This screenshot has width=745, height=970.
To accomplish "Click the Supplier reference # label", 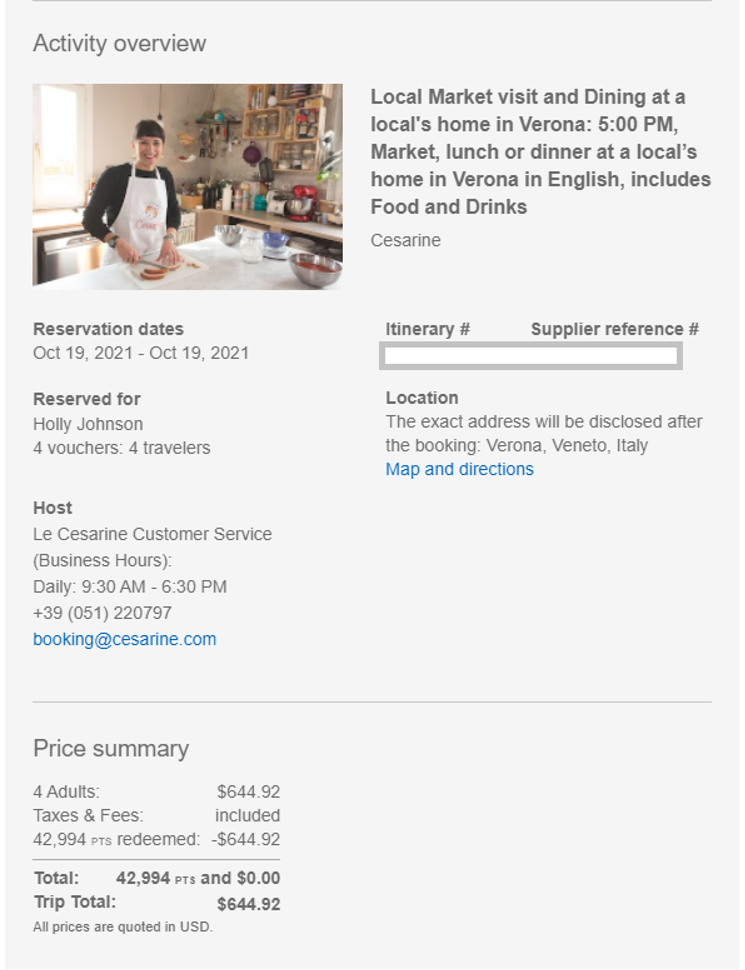I will [x=614, y=329].
